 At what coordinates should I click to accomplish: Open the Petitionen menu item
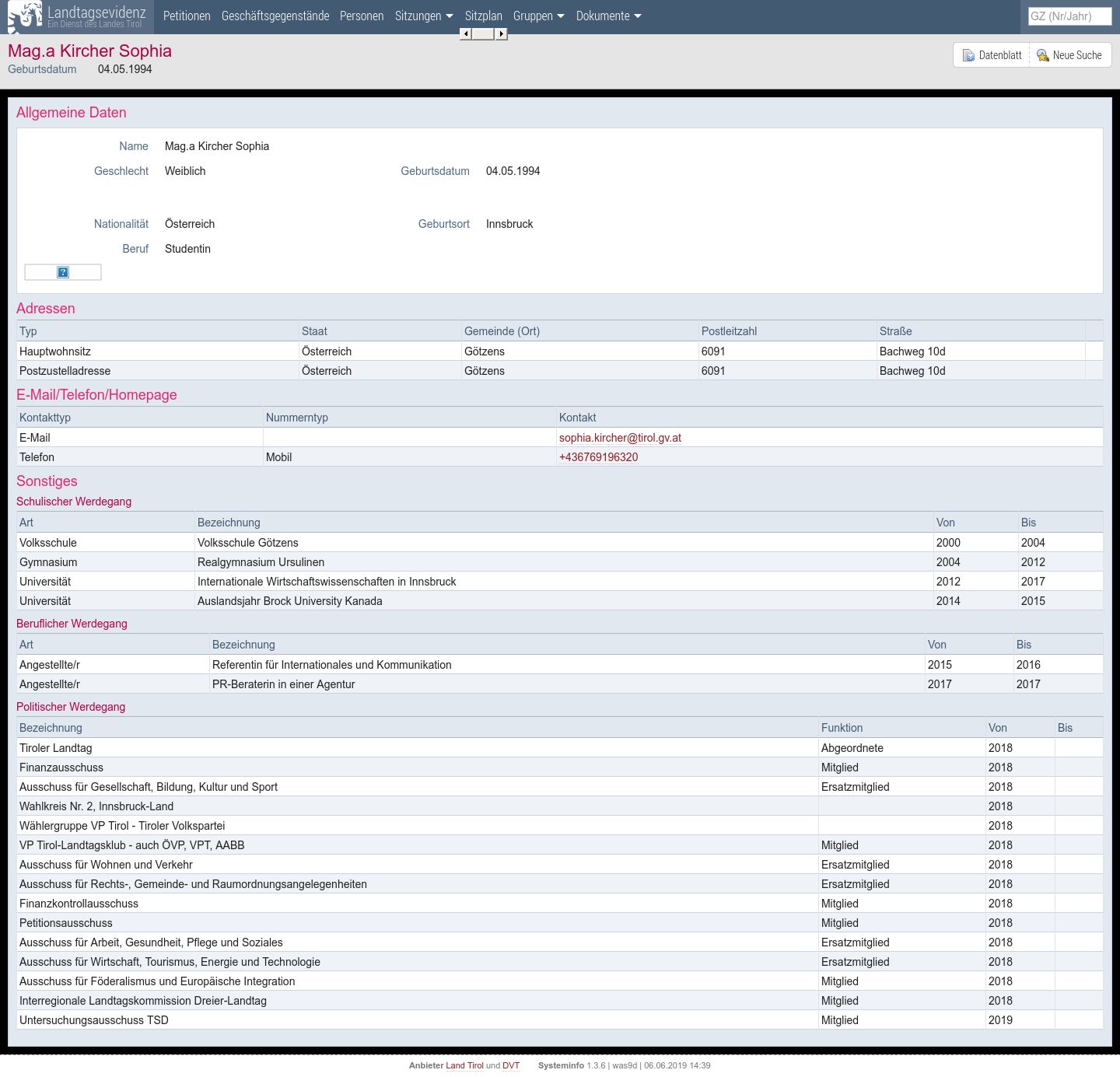[x=187, y=16]
